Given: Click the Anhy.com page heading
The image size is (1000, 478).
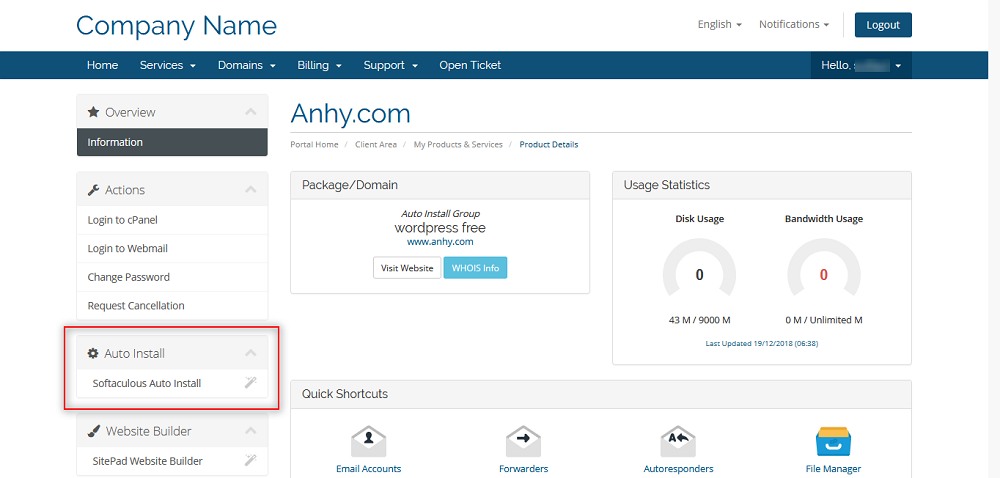Looking at the screenshot, I should click(x=350, y=113).
